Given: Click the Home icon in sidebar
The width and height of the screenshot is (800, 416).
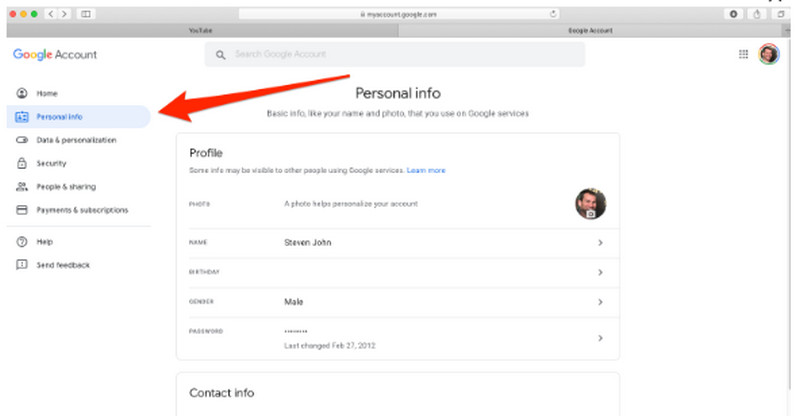Looking at the screenshot, I should click(22, 93).
